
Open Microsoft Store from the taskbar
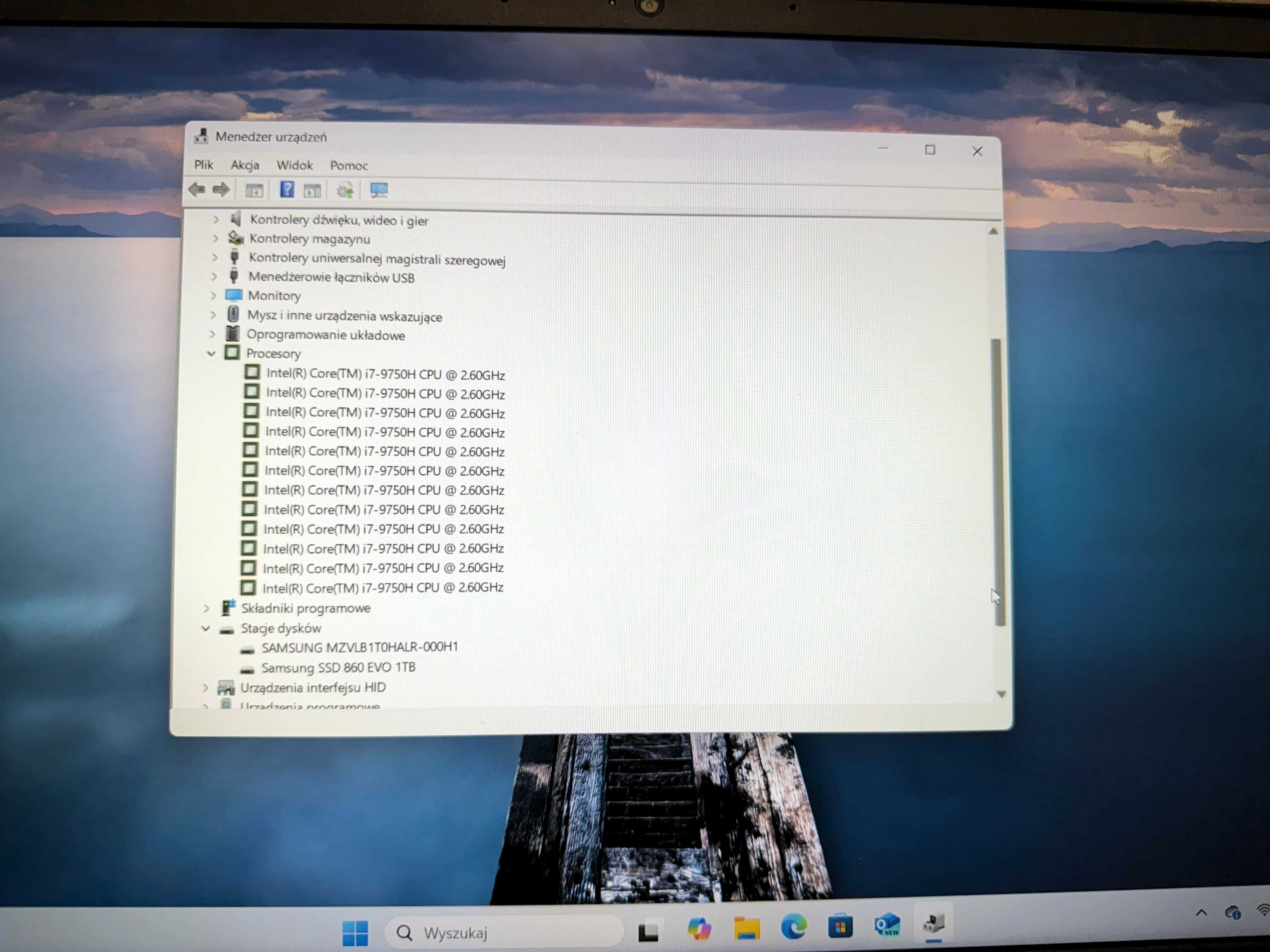pyautogui.click(x=840, y=925)
